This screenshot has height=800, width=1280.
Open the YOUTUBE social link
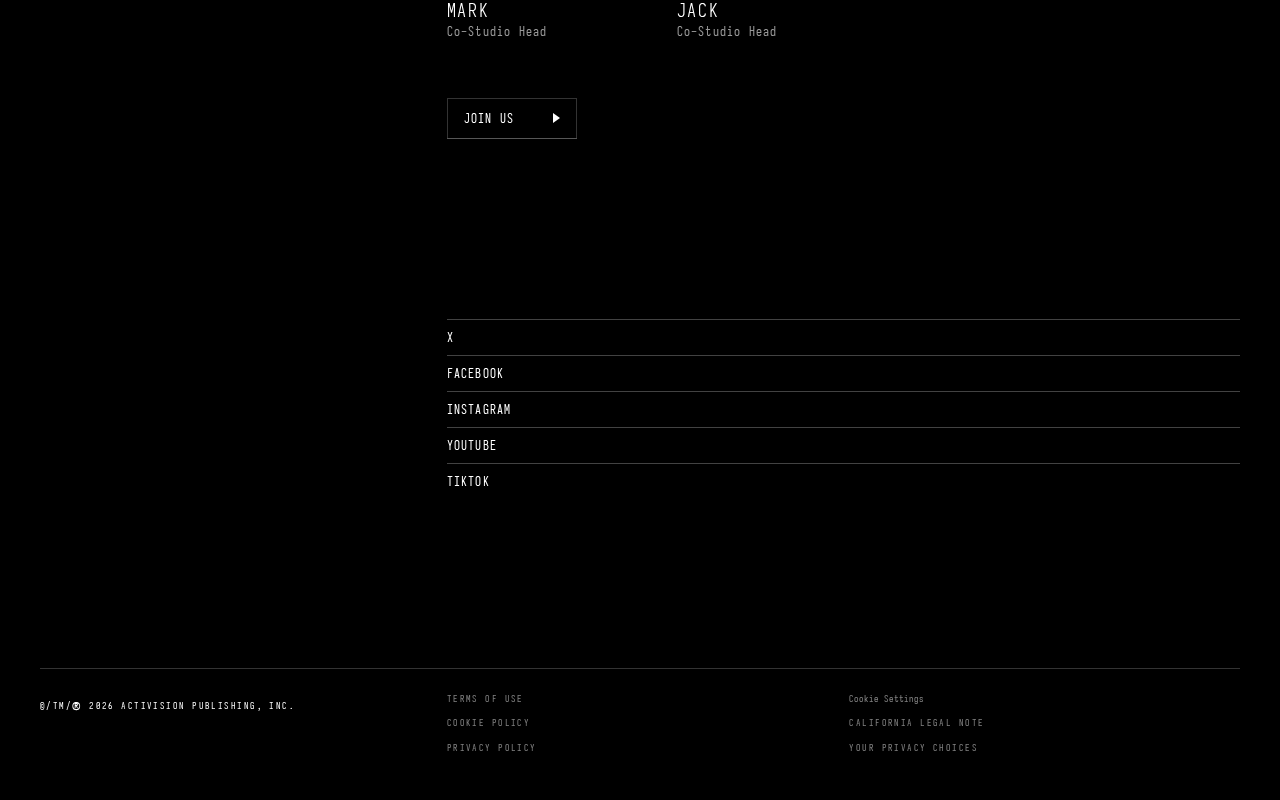[x=472, y=446]
